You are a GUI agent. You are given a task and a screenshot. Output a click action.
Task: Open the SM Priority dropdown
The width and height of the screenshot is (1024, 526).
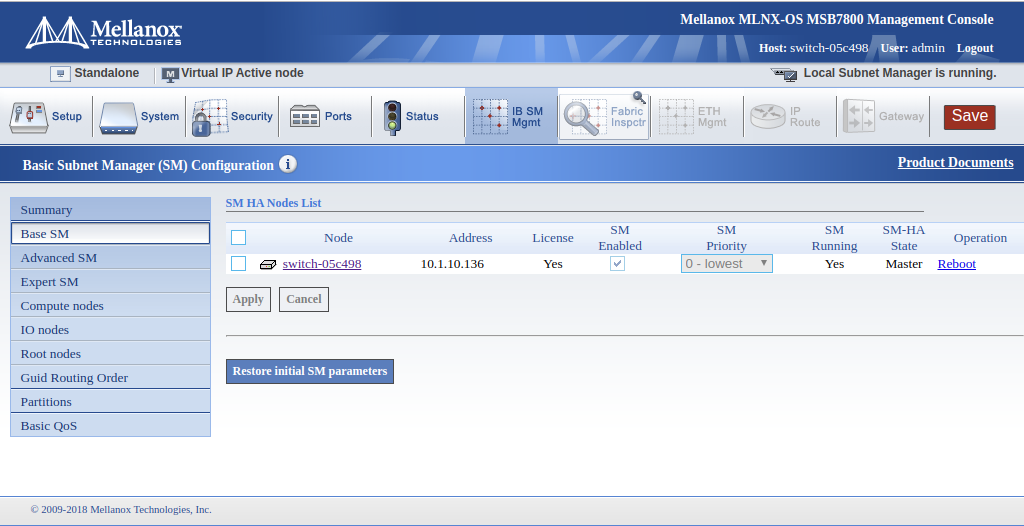click(x=726, y=263)
